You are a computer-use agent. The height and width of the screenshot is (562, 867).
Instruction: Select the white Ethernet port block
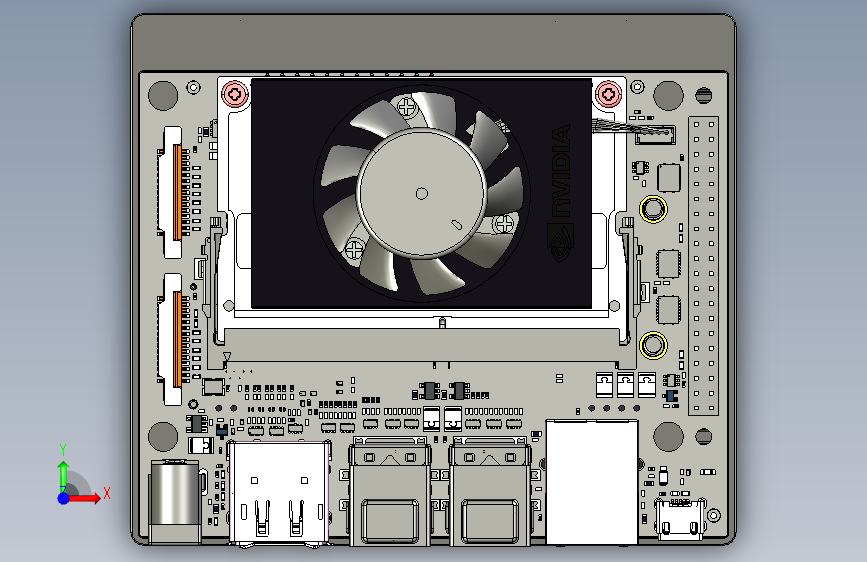coord(592,482)
